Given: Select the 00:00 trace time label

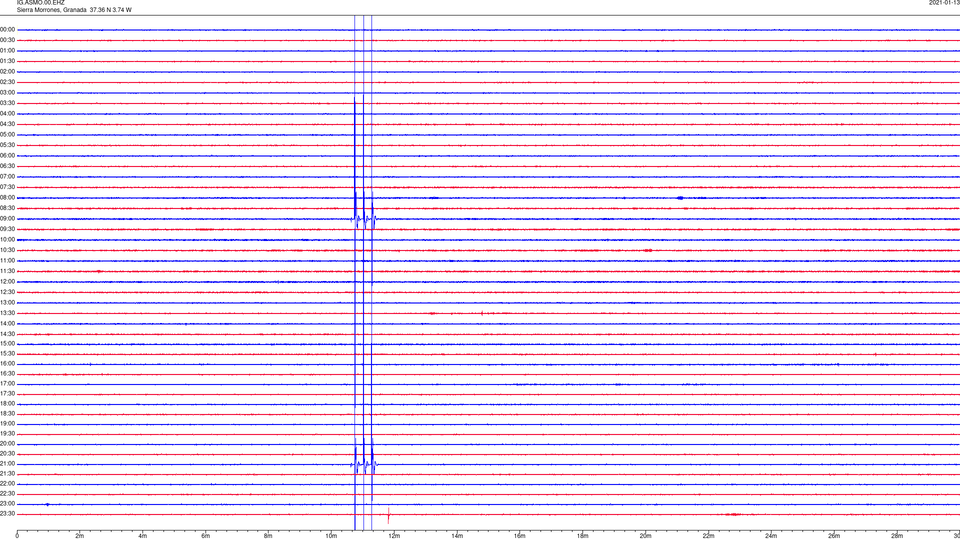Looking at the screenshot, I should 7,29.
